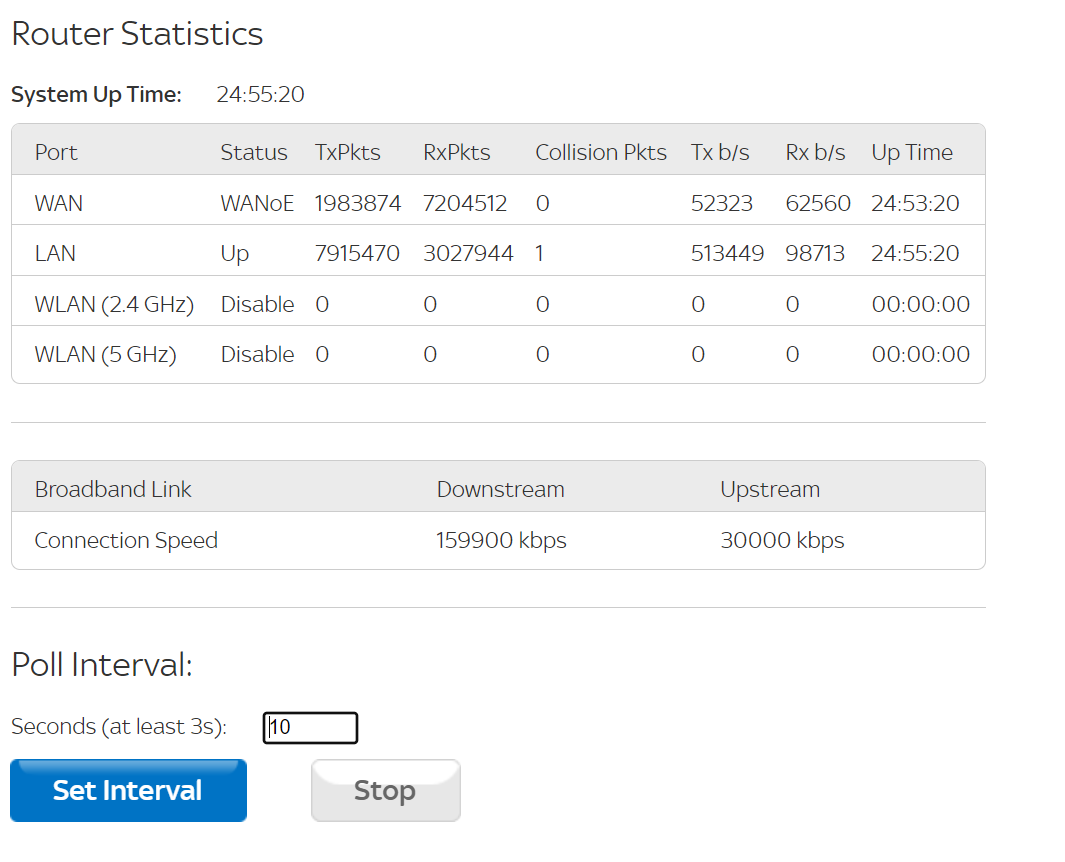
Task: Click the RxPkts column header
Action: tap(456, 152)
